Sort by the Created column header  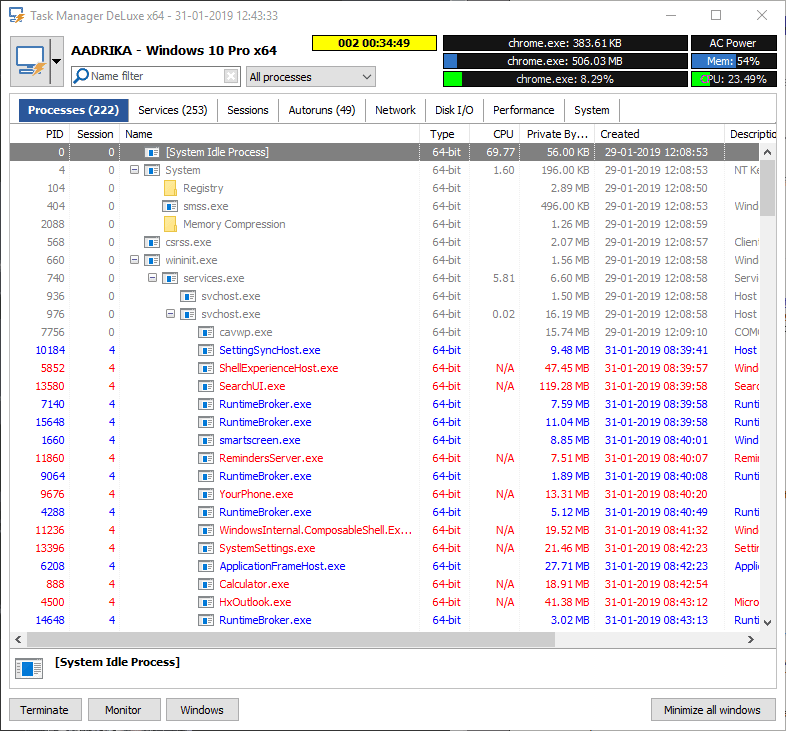tap(659, 134)
